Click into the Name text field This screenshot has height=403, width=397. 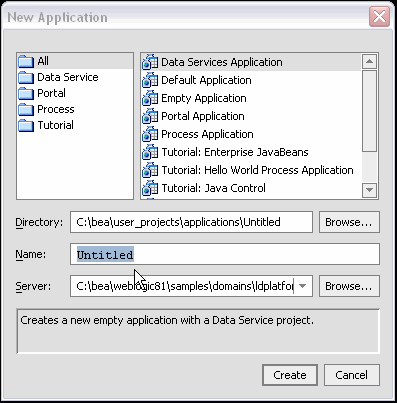click(x=225, y=254)
